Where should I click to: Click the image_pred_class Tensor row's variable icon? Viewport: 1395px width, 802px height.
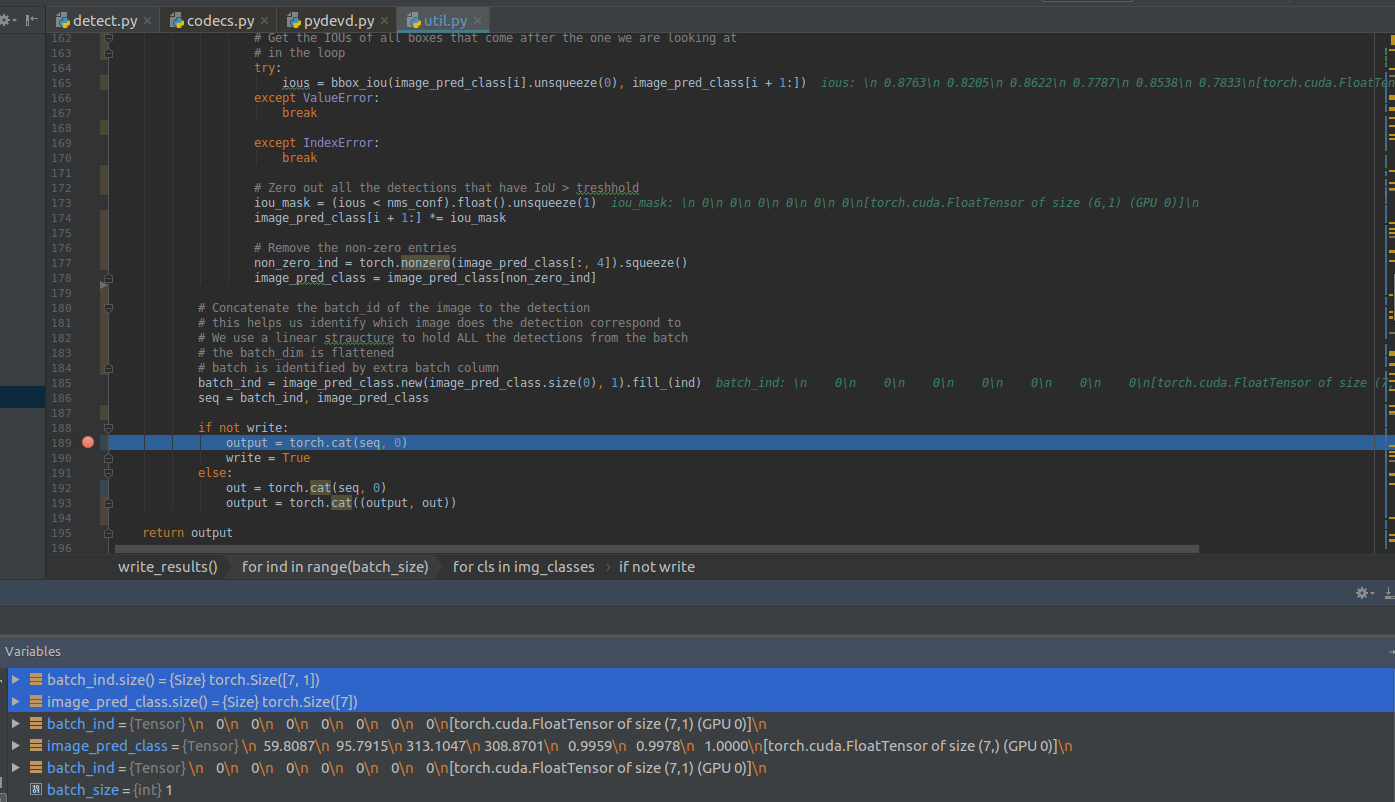coord(36,746)
